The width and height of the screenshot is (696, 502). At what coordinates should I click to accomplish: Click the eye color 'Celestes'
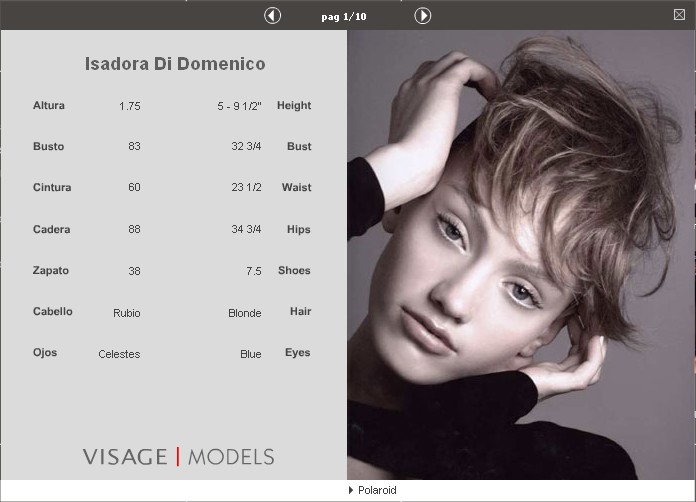(119, 354)
